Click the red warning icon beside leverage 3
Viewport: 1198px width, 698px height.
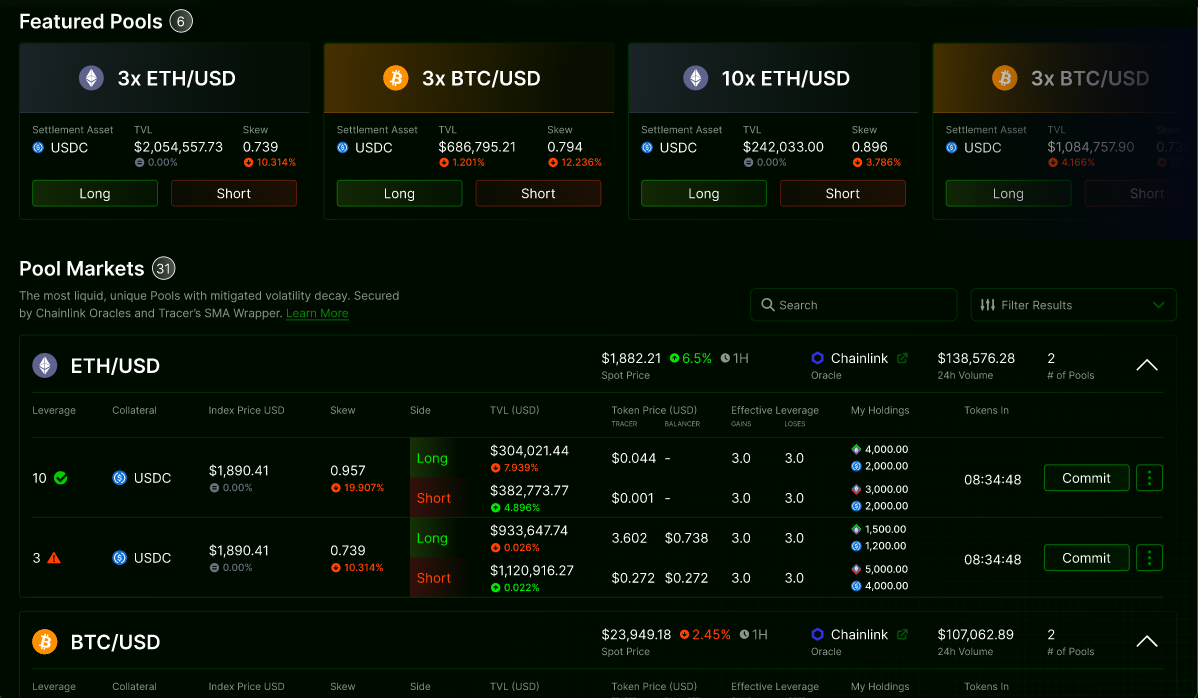click(54, 558)
